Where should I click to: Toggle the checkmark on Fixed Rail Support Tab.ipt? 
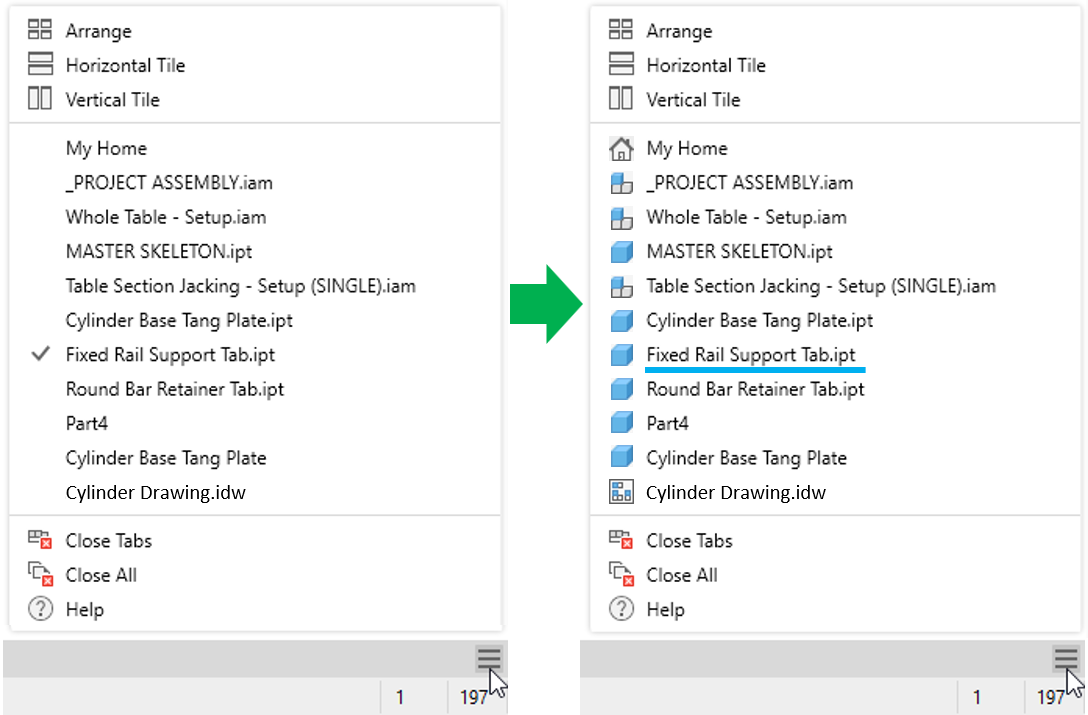40,354
